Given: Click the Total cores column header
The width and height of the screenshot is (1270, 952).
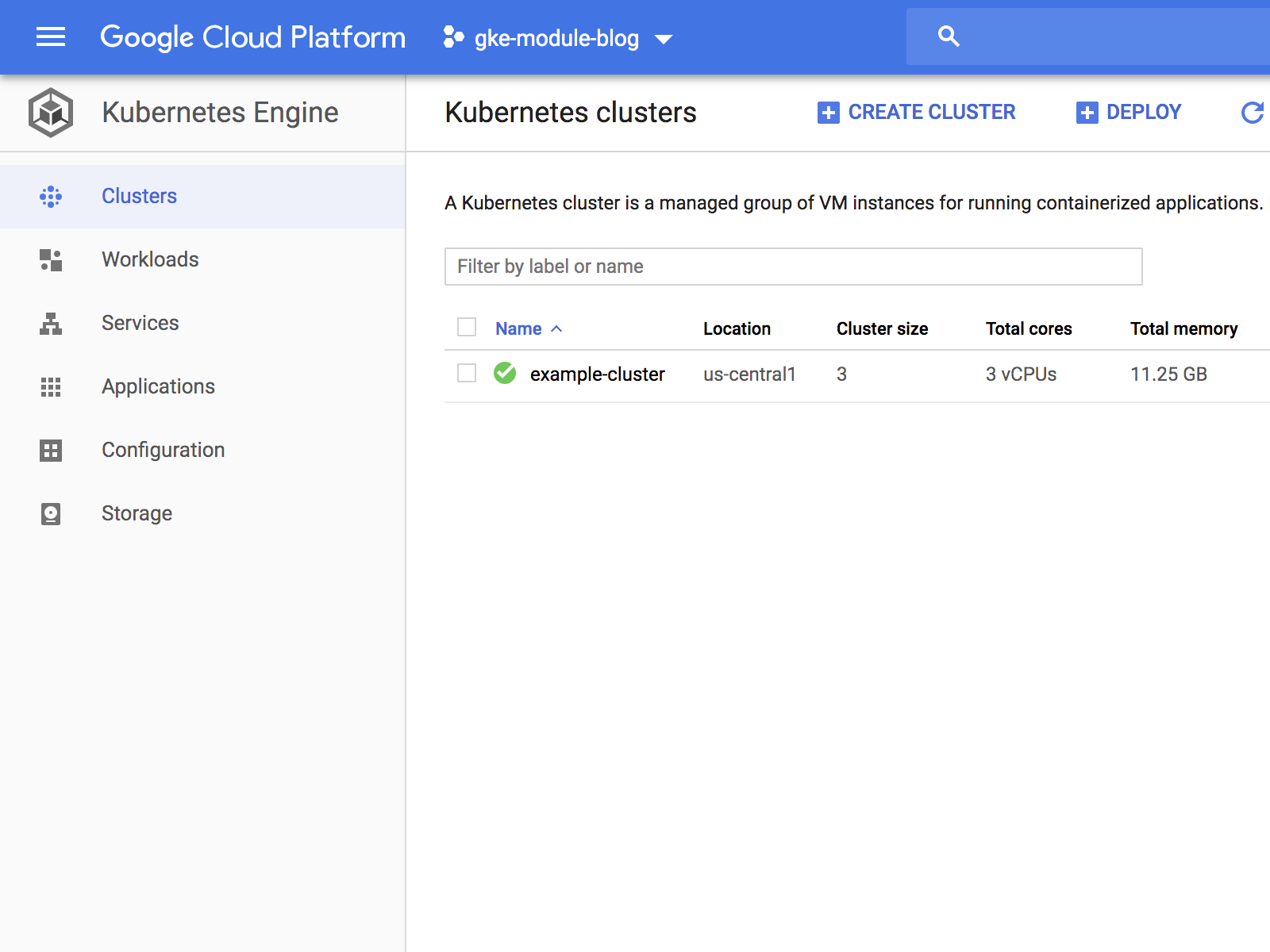Looking at the screenshot, I should pyautogui.click(x=1029, y=328).
